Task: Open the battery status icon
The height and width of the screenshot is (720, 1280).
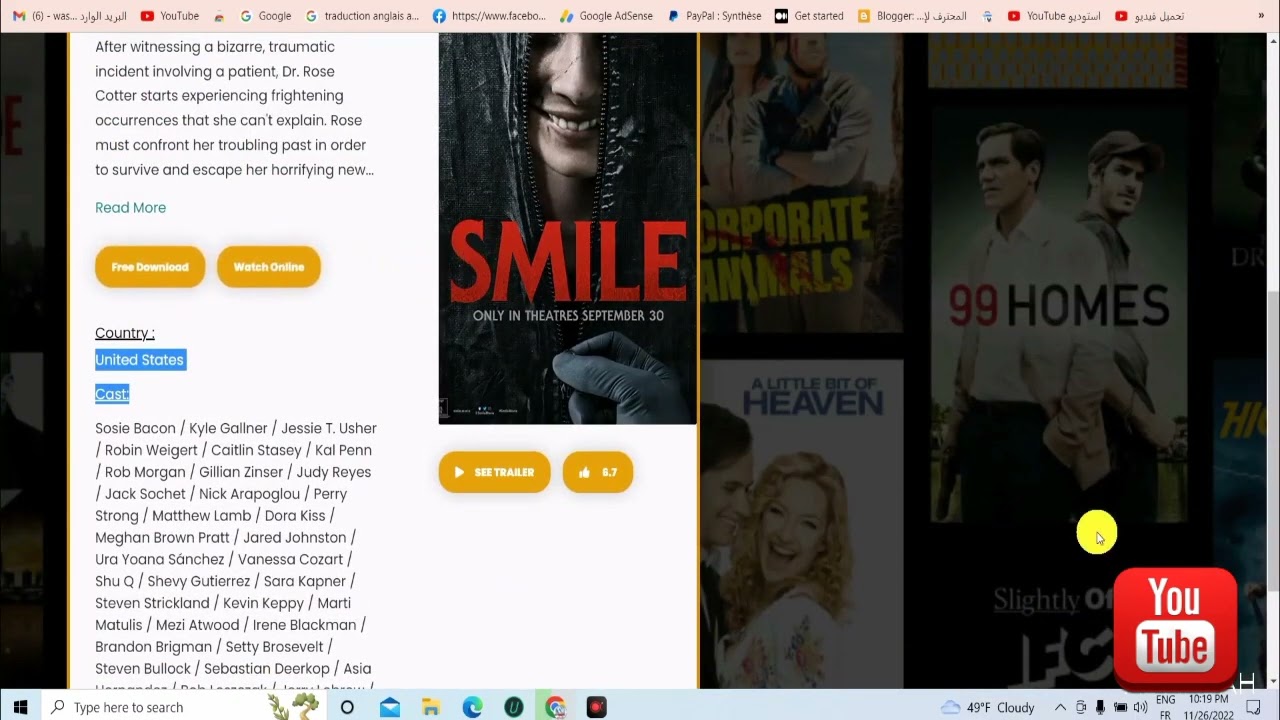Action: tap(1120, 707)
